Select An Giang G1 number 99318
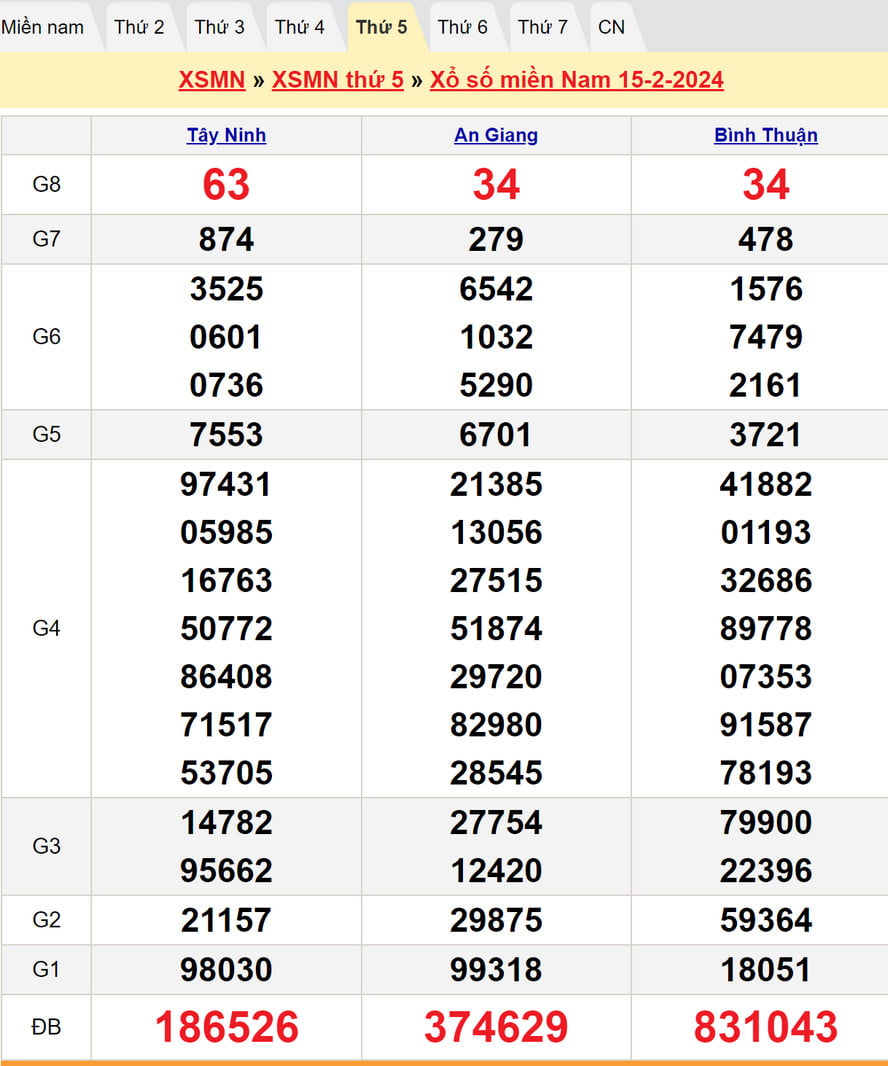The width and height of the screenshot is (888, 1066). point(496,970)
